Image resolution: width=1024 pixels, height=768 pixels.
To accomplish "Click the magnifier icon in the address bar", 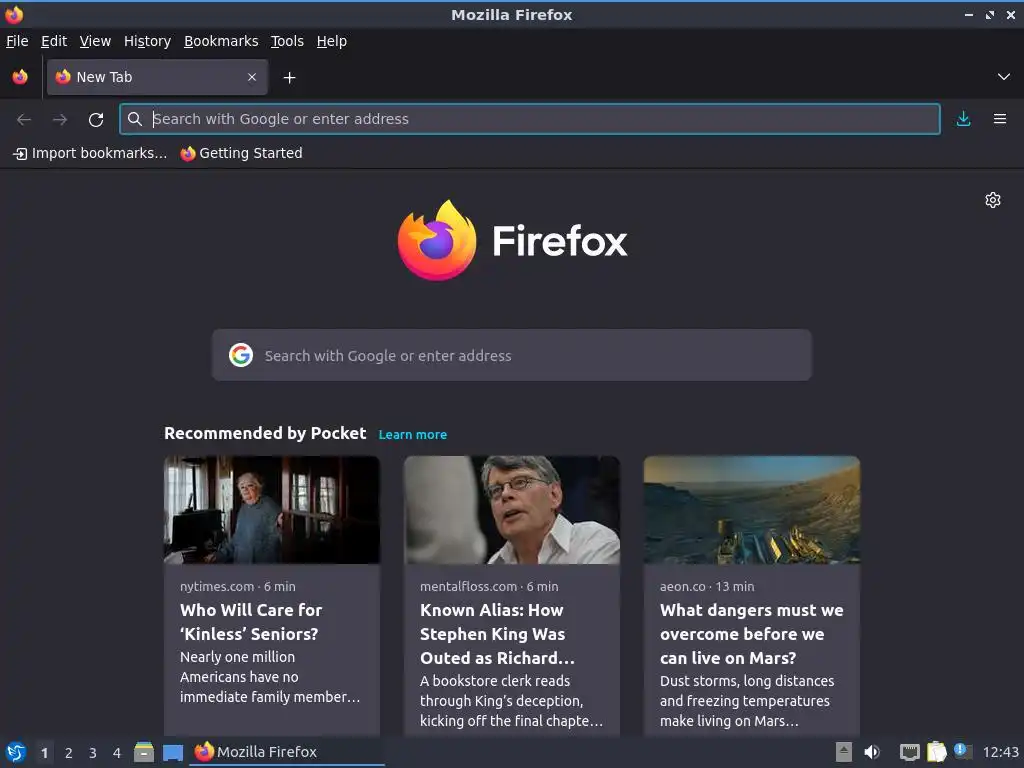I will 135,119.
